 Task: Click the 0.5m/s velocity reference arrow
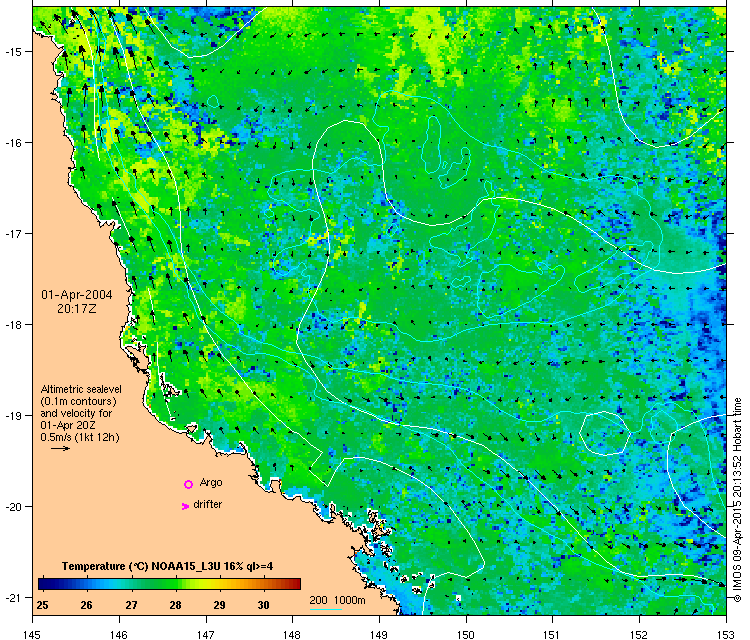(61, 448)
